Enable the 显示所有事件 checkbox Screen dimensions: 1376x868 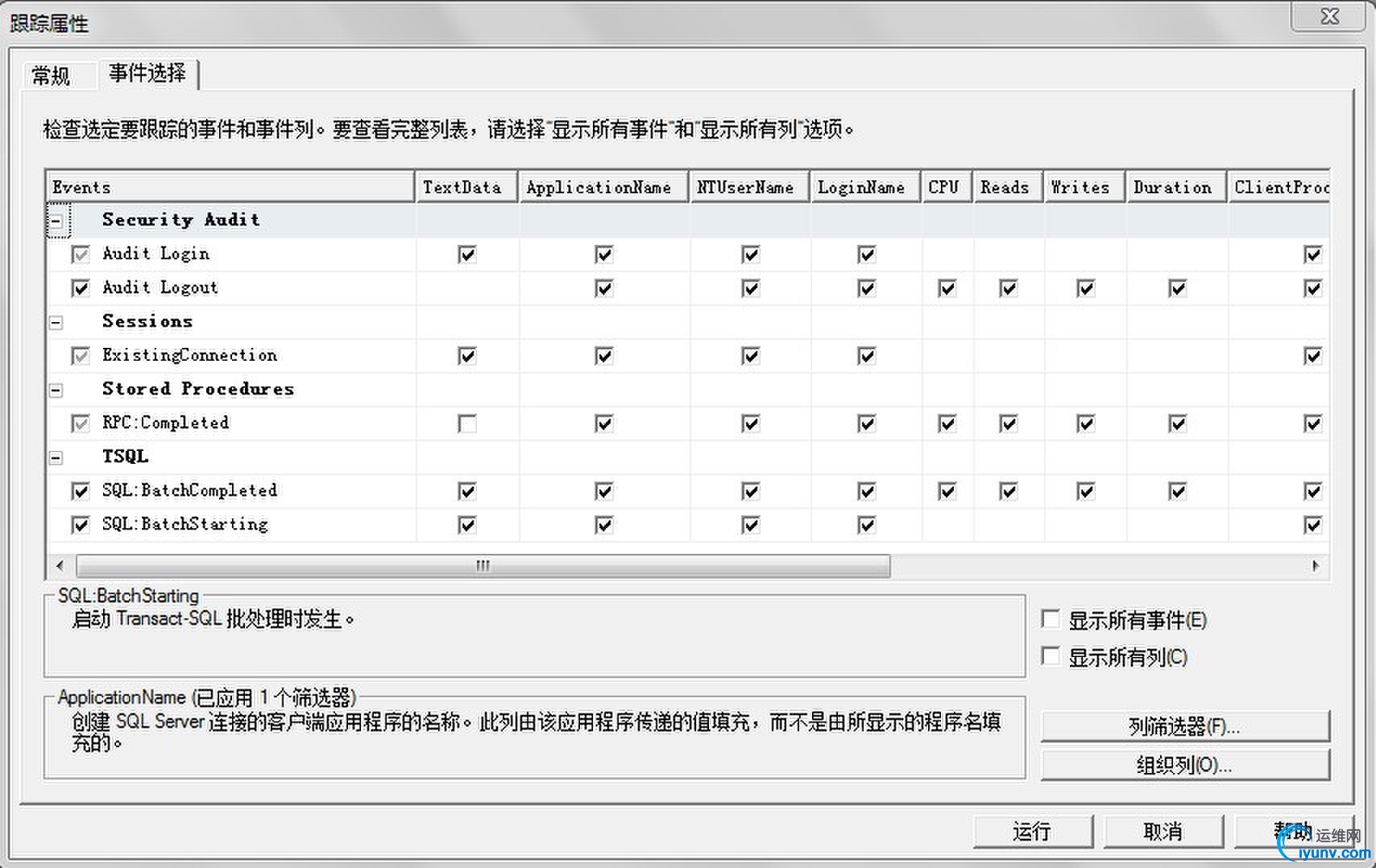[1051, 619]
